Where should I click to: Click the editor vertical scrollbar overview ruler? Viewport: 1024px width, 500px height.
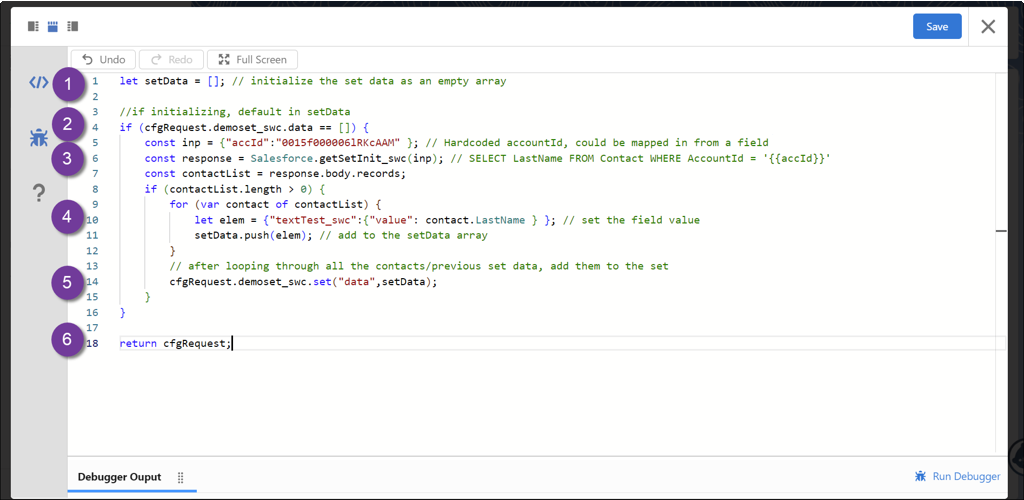[1001, 261]
